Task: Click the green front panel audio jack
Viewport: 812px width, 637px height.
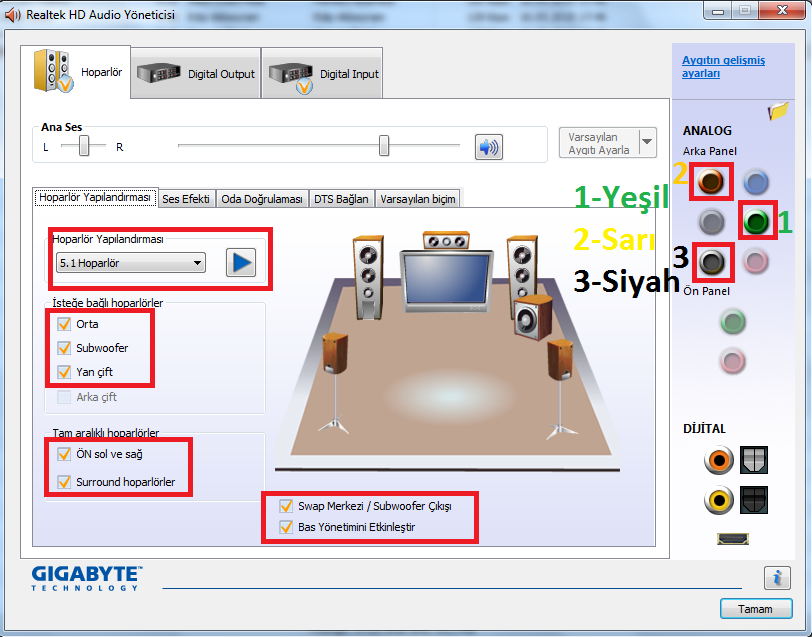Action: 733,322
